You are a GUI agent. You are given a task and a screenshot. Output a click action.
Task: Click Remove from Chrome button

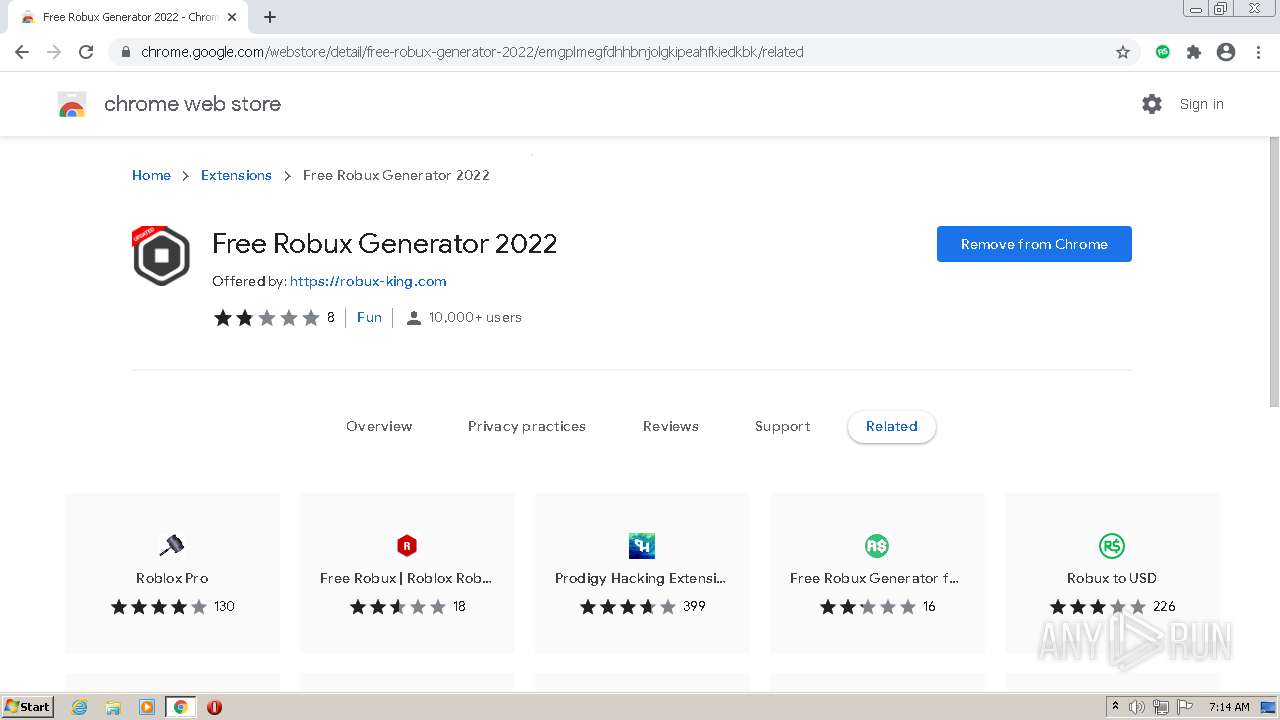click(1034, 244)
